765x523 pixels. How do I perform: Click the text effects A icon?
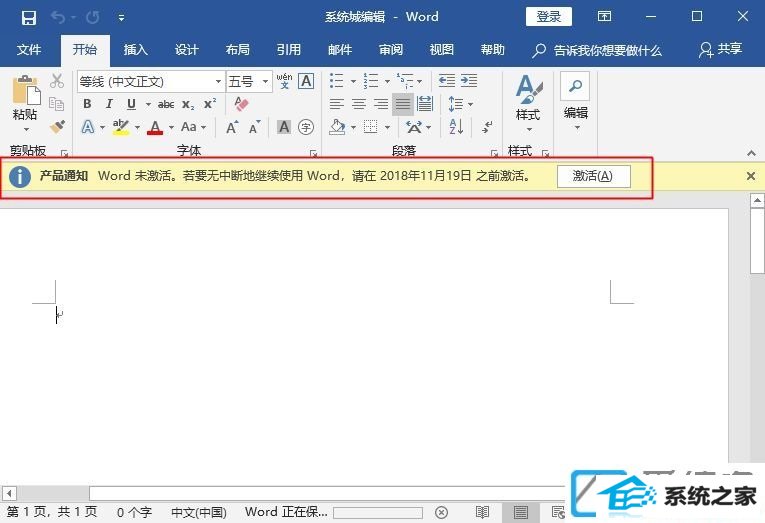[x=88, y=127]
